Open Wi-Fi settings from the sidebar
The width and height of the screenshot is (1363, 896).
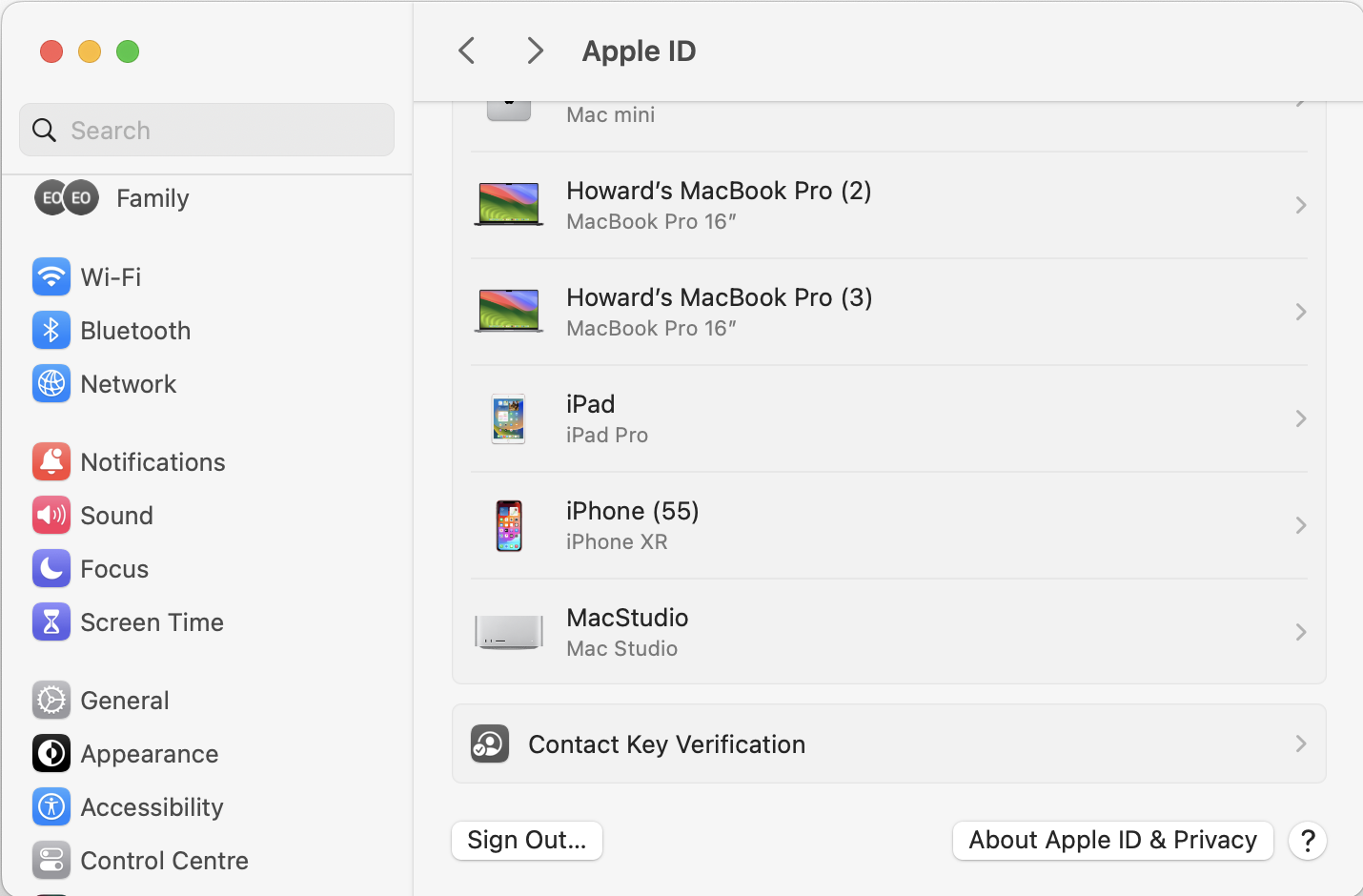(51, 276)
